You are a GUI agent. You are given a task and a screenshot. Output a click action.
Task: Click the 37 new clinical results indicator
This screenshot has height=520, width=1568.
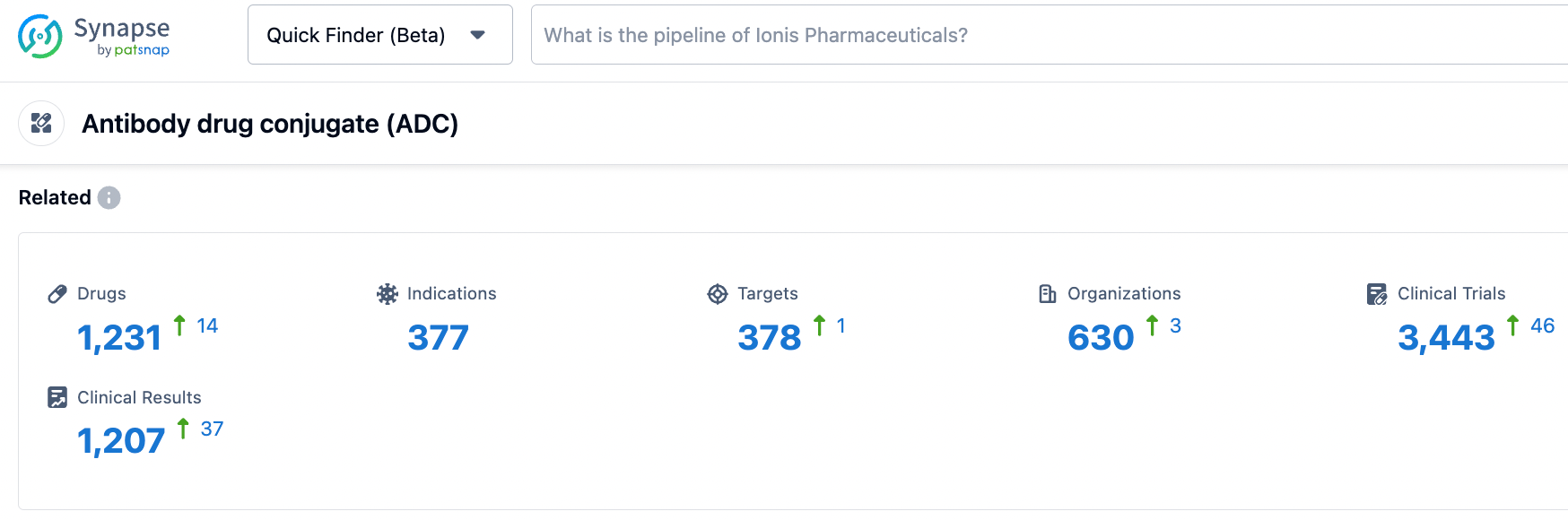tap(211, 429)
